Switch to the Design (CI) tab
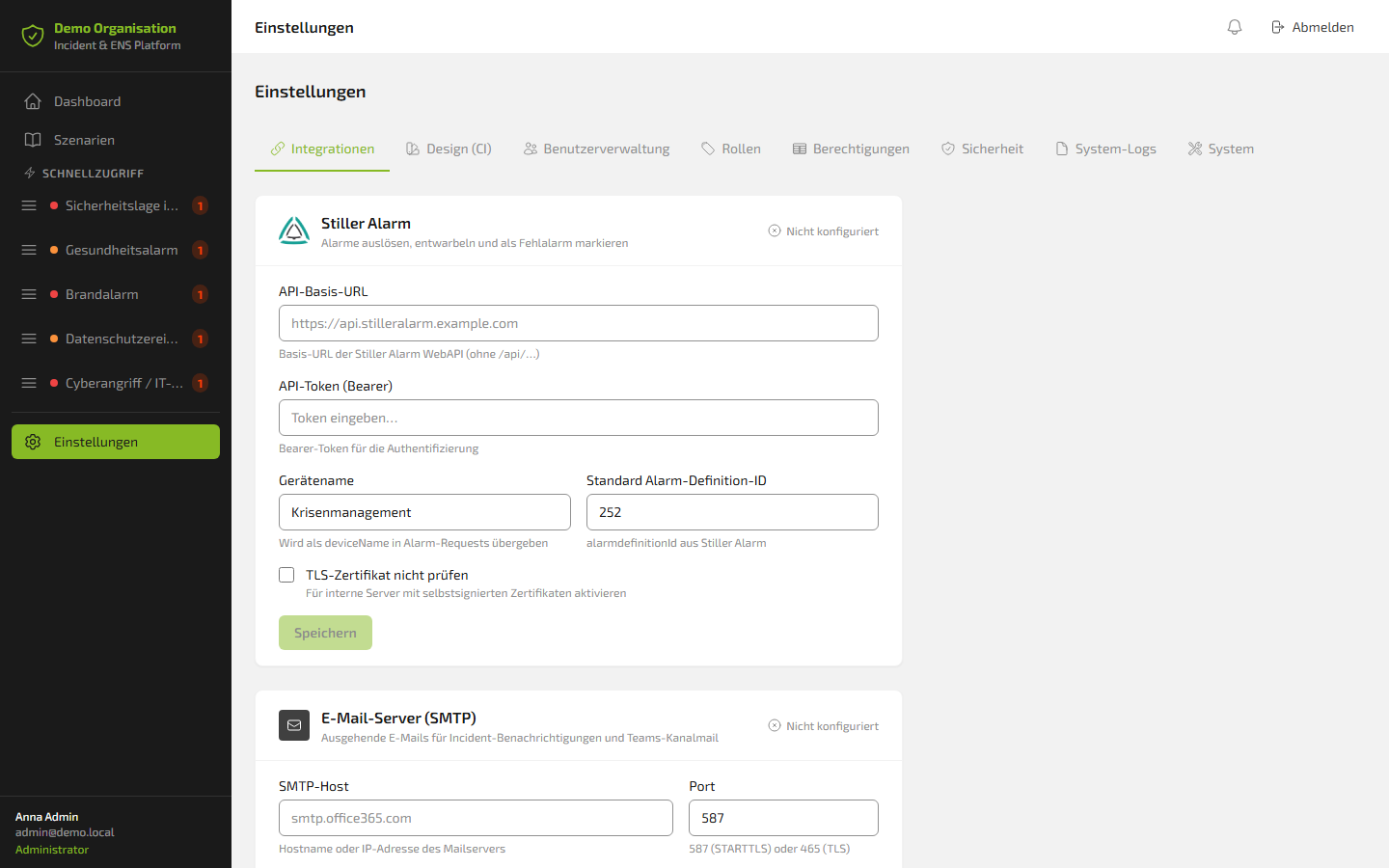This screenshot has height=868, width=1389. pyautogui.click(x=449, y=149)
